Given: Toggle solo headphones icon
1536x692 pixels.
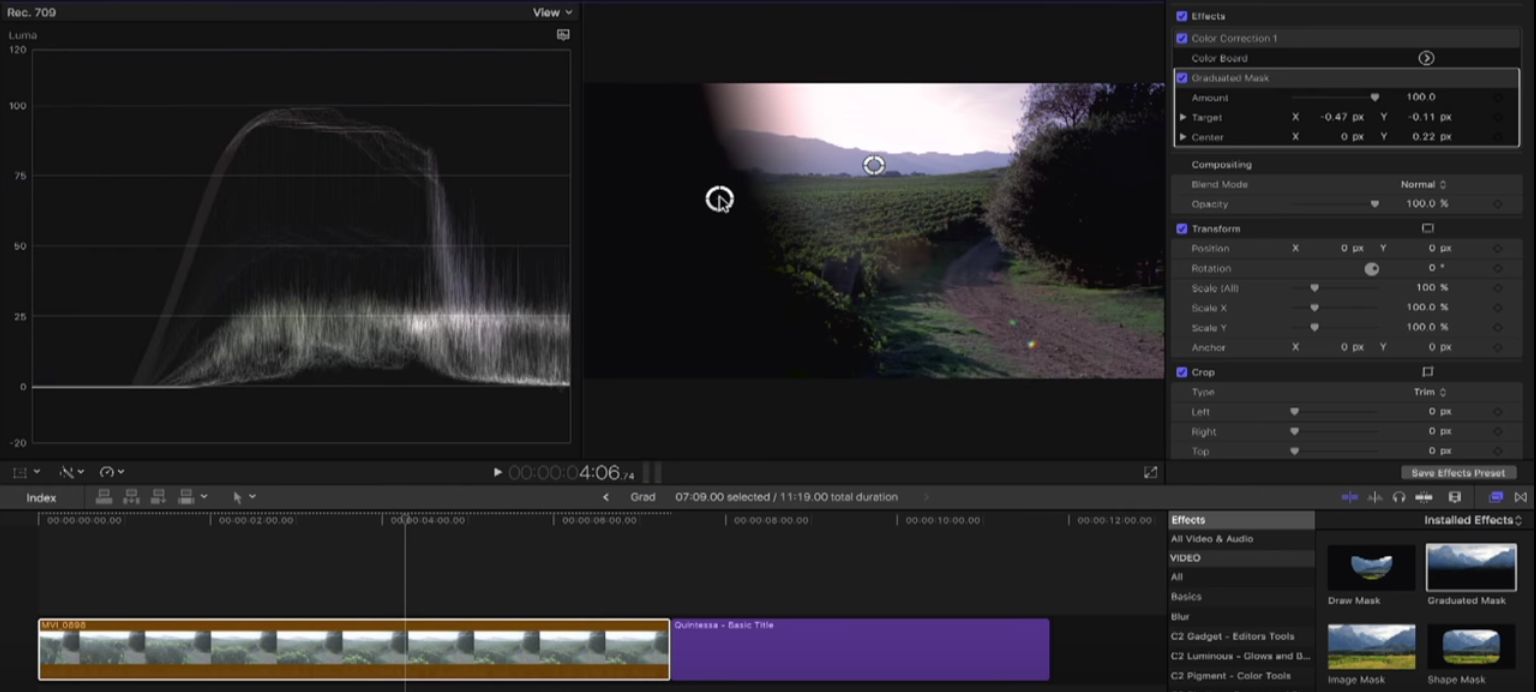Looking at the screenshot, I should click(x=1398, y=497).
